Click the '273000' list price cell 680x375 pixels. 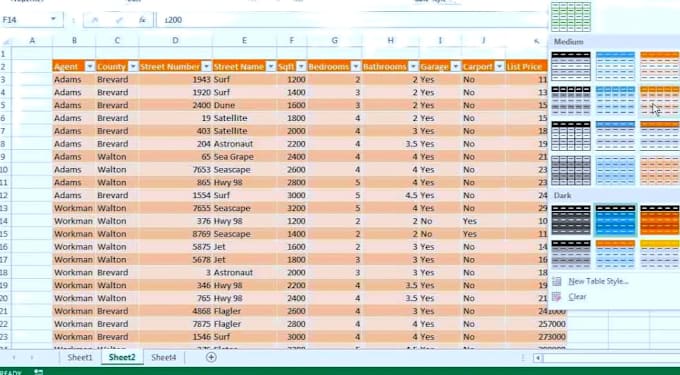point(536,337)
